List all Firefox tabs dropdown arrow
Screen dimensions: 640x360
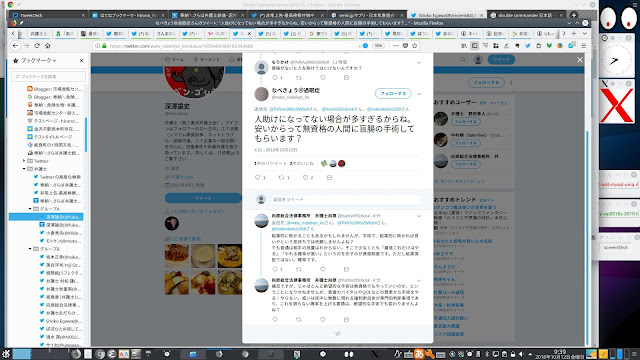pos(584,33)
